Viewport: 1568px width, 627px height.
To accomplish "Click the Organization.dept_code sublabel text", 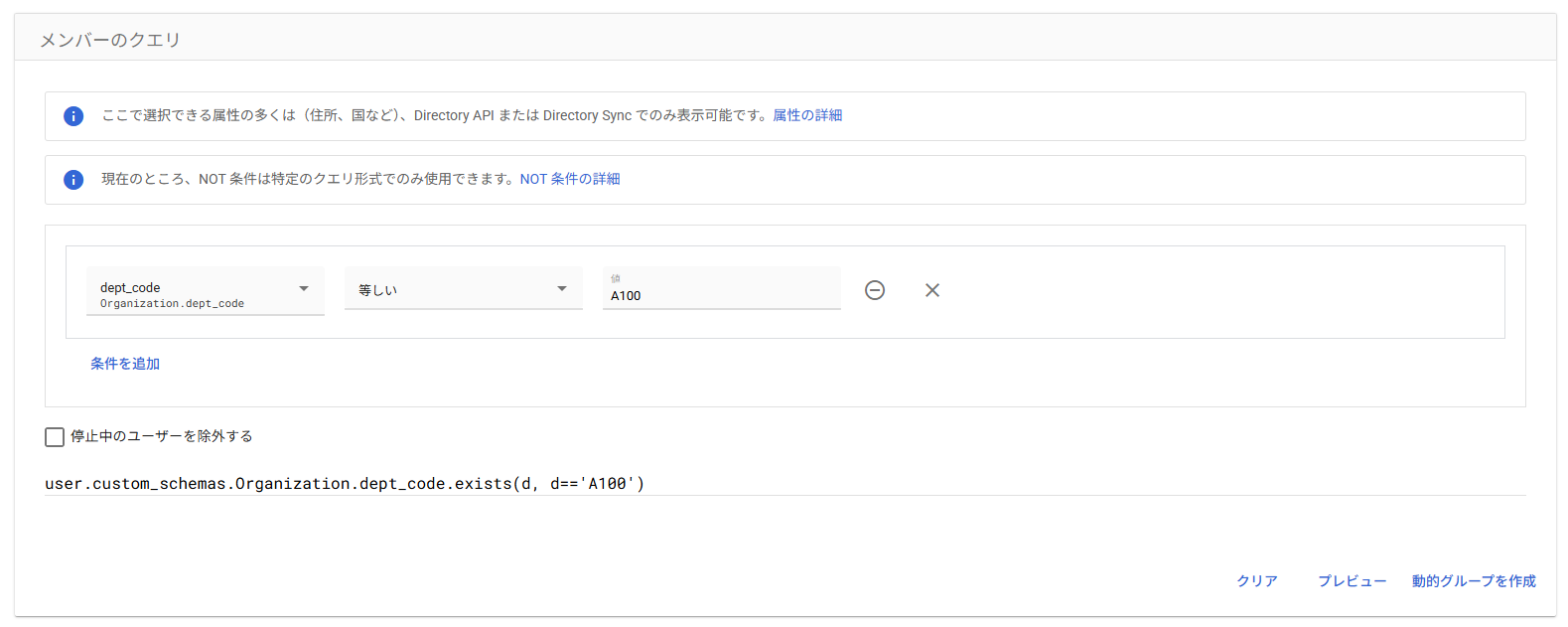I will (172, 304).
